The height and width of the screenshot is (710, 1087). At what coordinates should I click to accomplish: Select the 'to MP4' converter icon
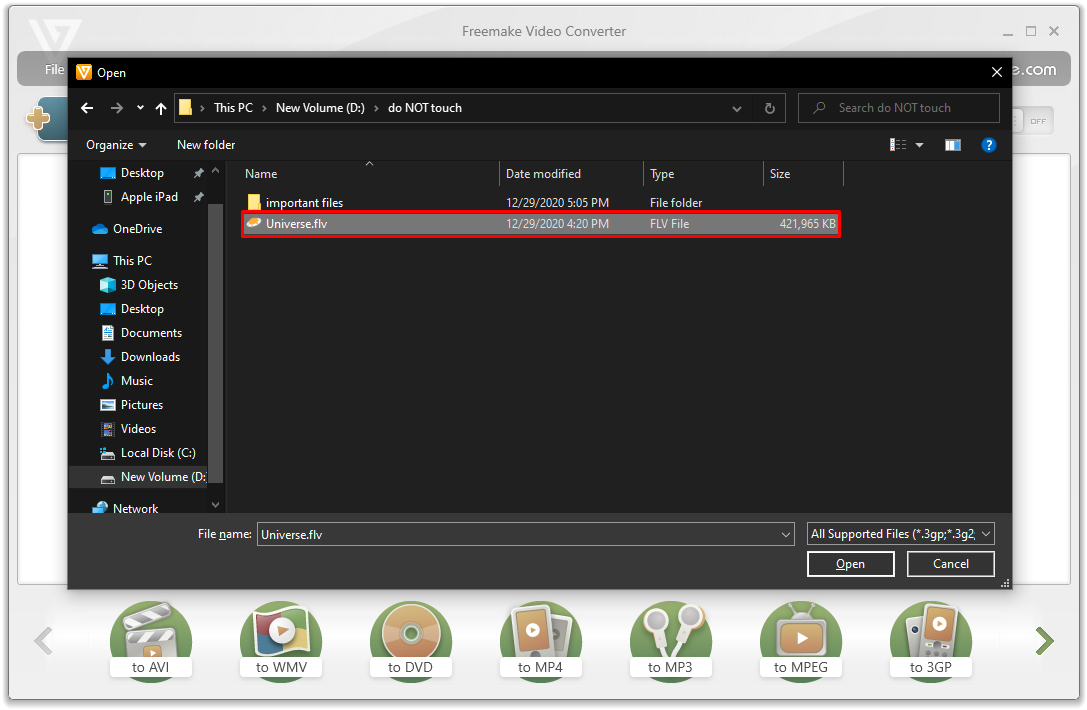(541, 639)
